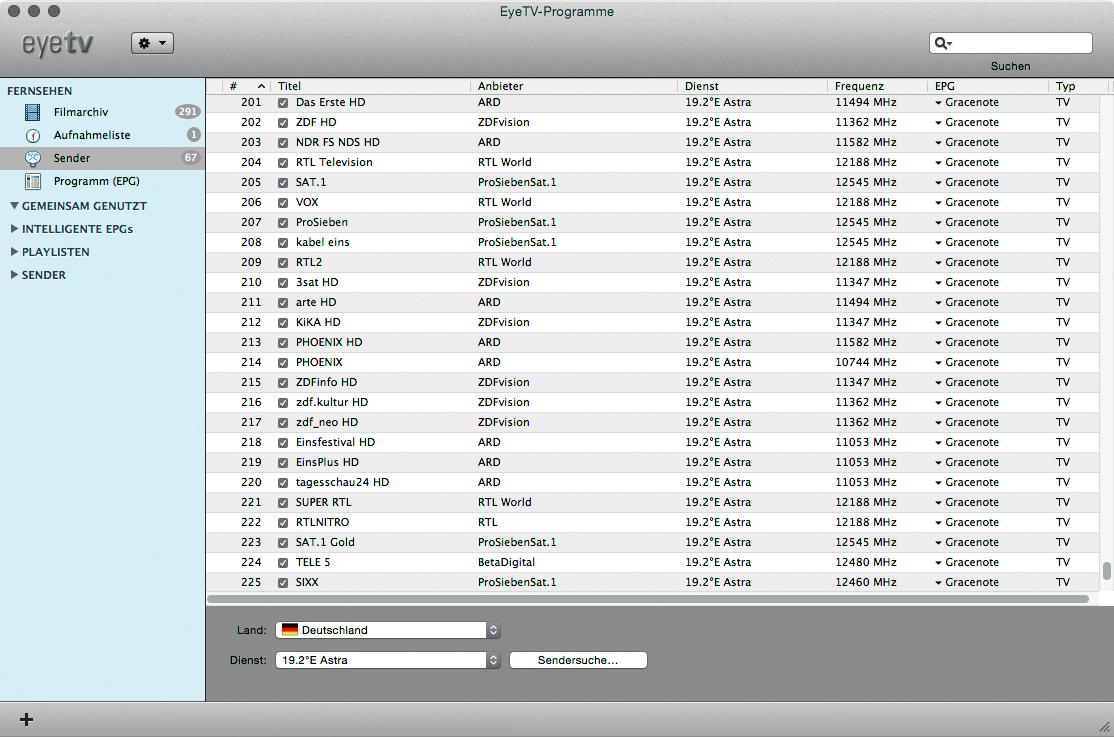Select the RTLNITRO channel title

tap(323, 522)
